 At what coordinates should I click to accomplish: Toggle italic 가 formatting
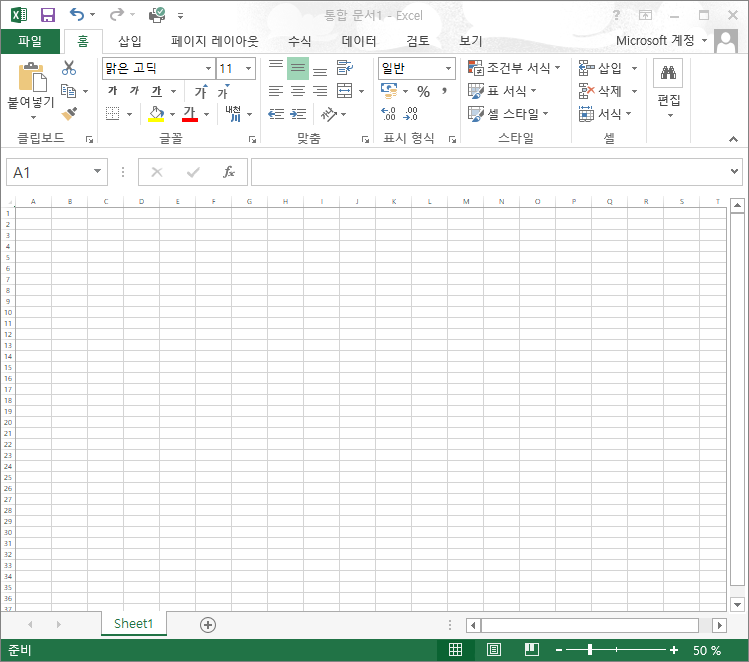click(x=135, y=91)
